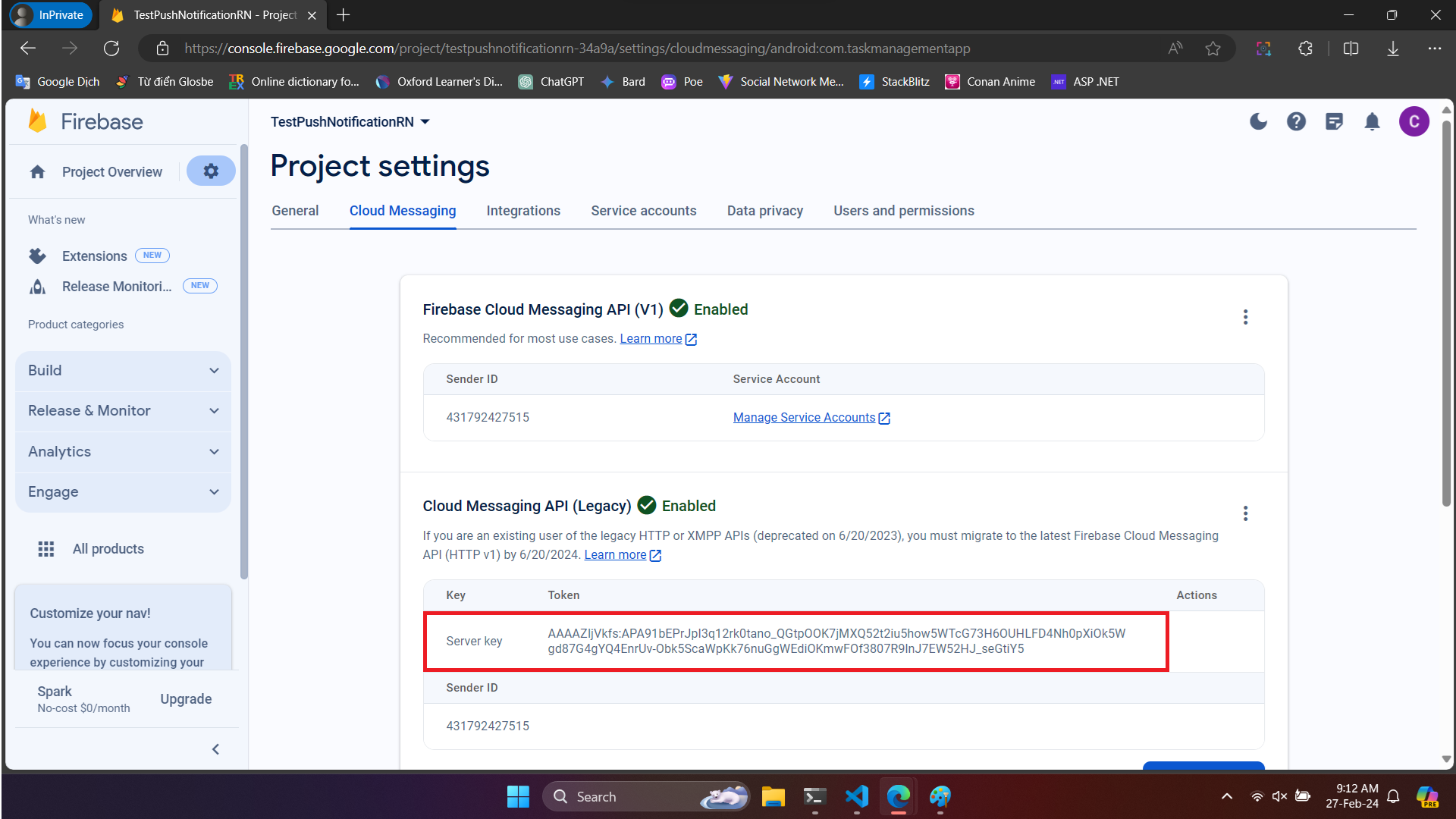Open TestPushNotificationRN project dropdown
This screenshot has height=819, width=1456.
point(350,122)
